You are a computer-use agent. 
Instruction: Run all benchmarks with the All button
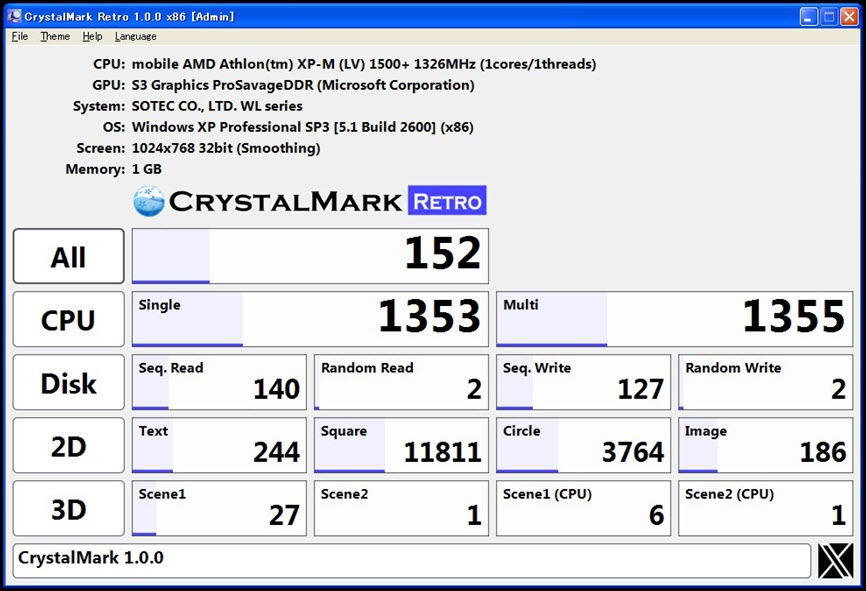coord(68,256)
